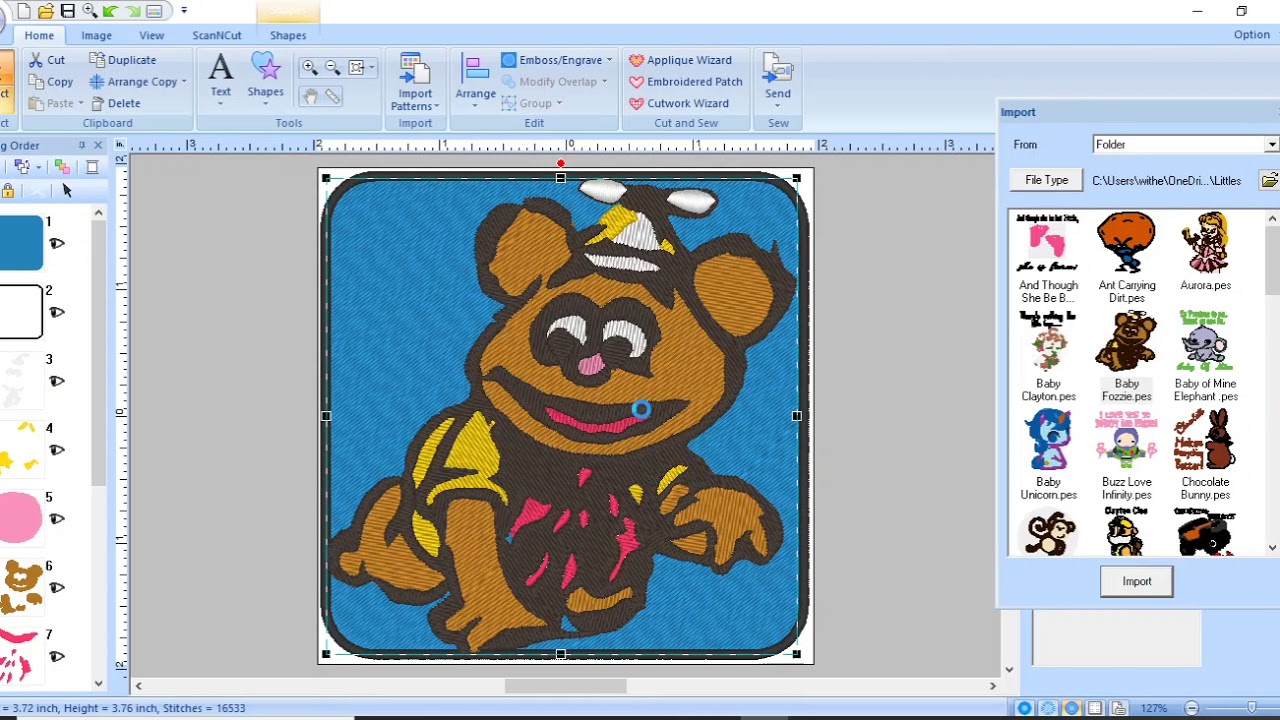Click the Zoom In magnifier in Tools group
Image resolution: width=1280 pixels, height=720 pixels.
310,68
